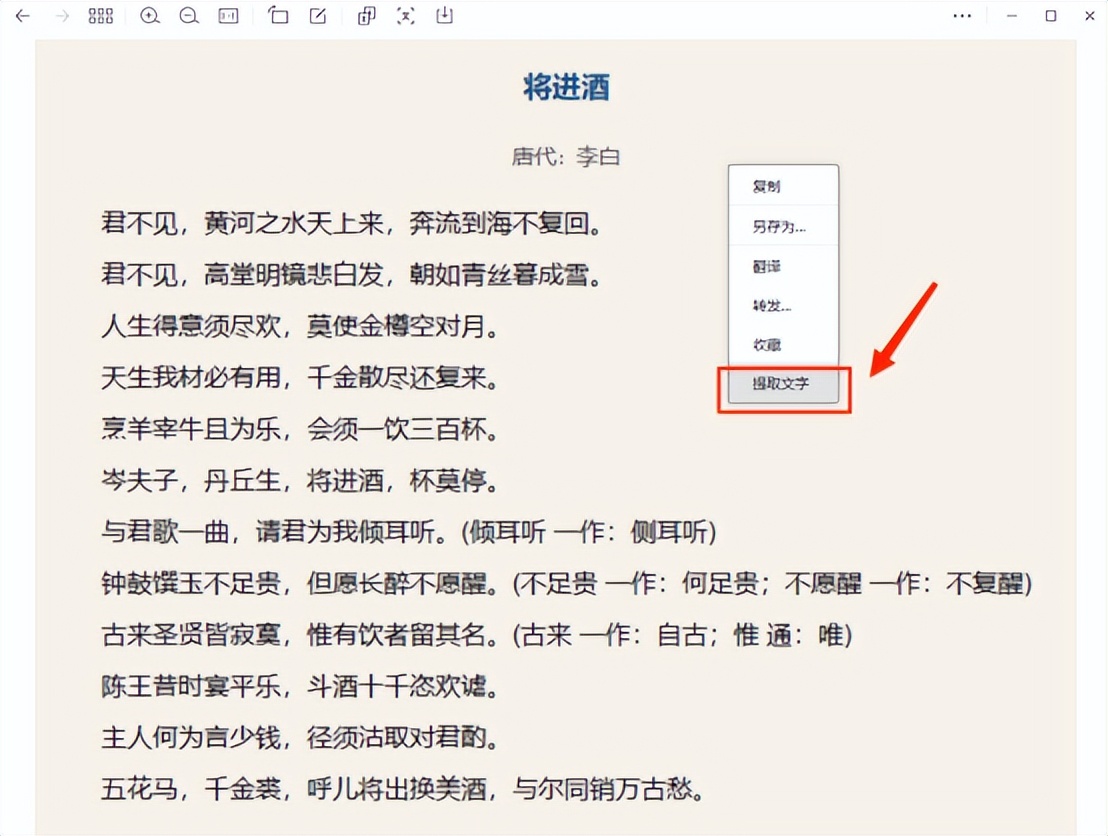Open the thumbnail grid view
Screen dimensions: 1108x836
click(x=101, y=16)
